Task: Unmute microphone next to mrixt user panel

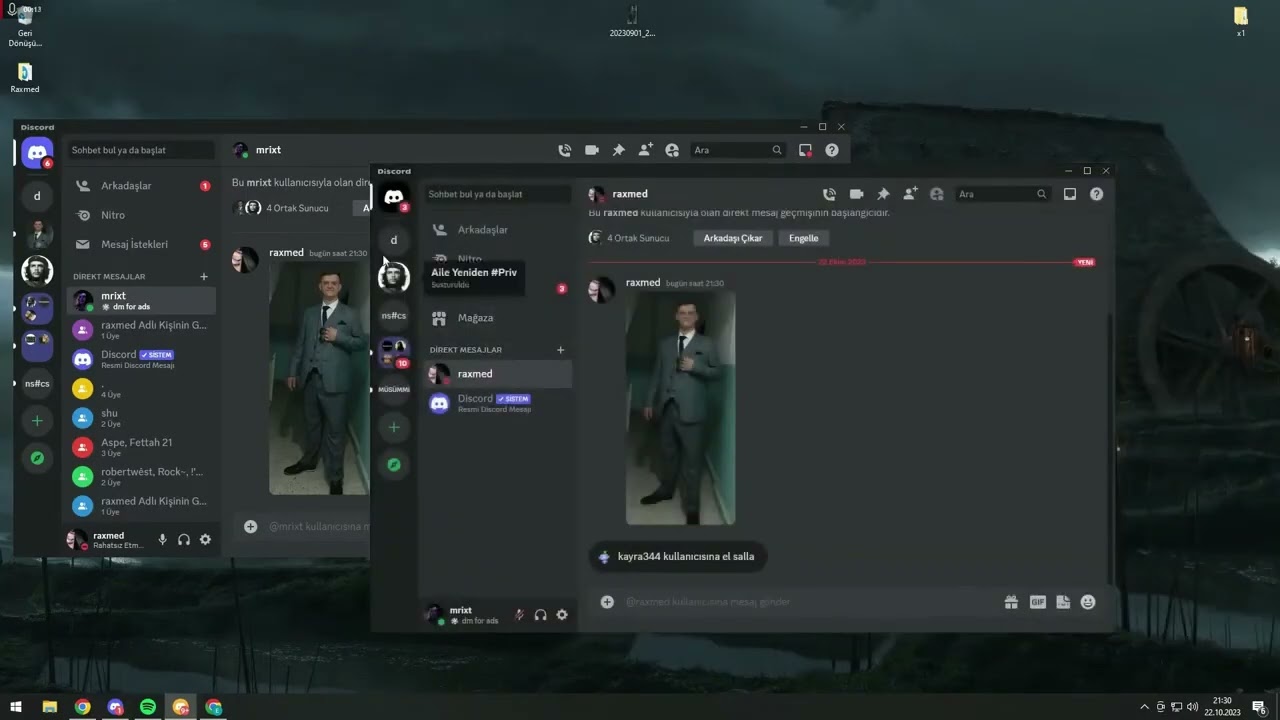Action: (519, 615)
